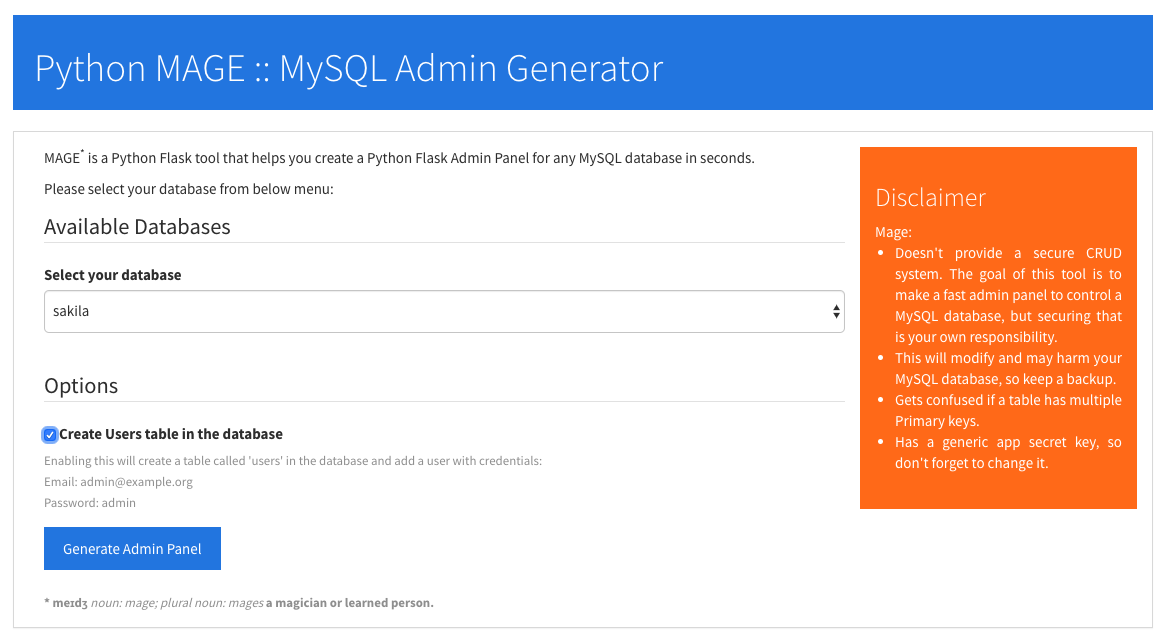Image resolution: width=1170 pixels, height=642 pixels.
Task: Click the 'MAGE is a Python Flask tool' sentence
Action: [399, 158]
